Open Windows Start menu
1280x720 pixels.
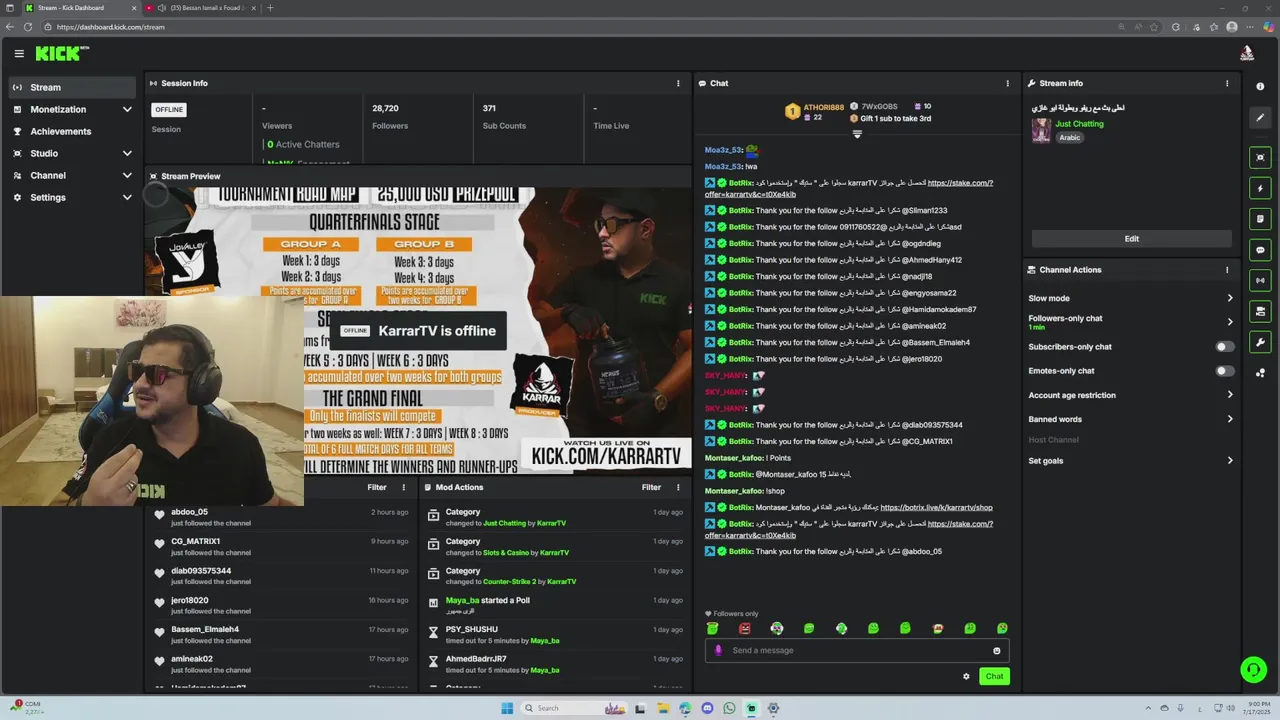coord(507,708)
